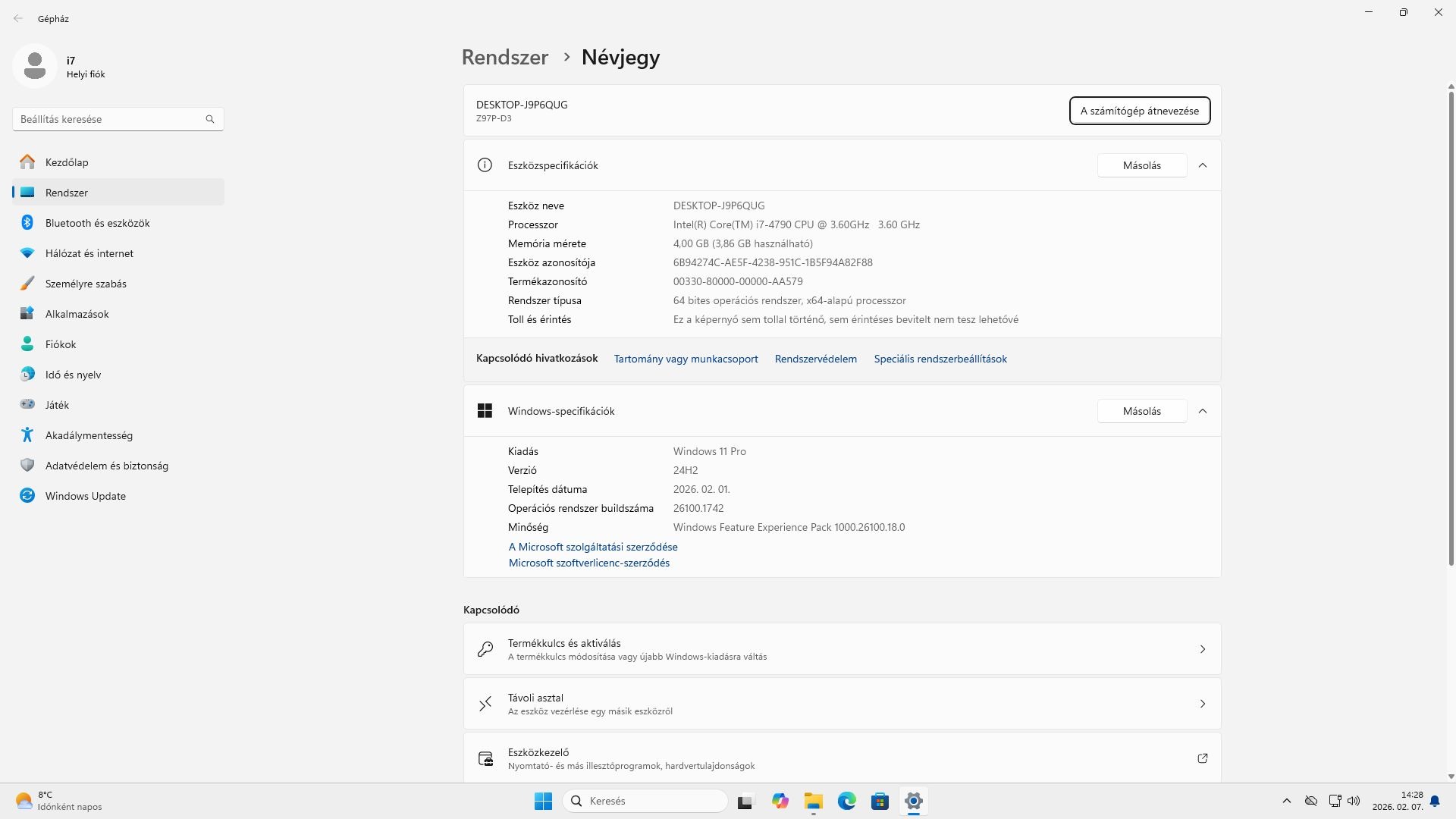
Task: Open the Speciális rendszerbeállítások link
Action: 940,359
